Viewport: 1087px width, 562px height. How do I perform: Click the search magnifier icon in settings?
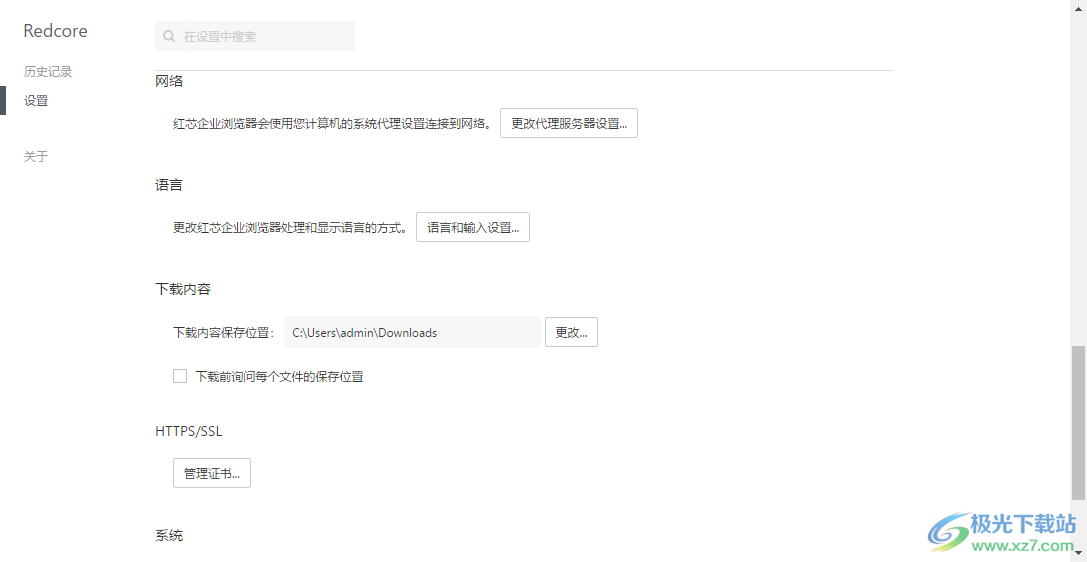coord(168,36)
